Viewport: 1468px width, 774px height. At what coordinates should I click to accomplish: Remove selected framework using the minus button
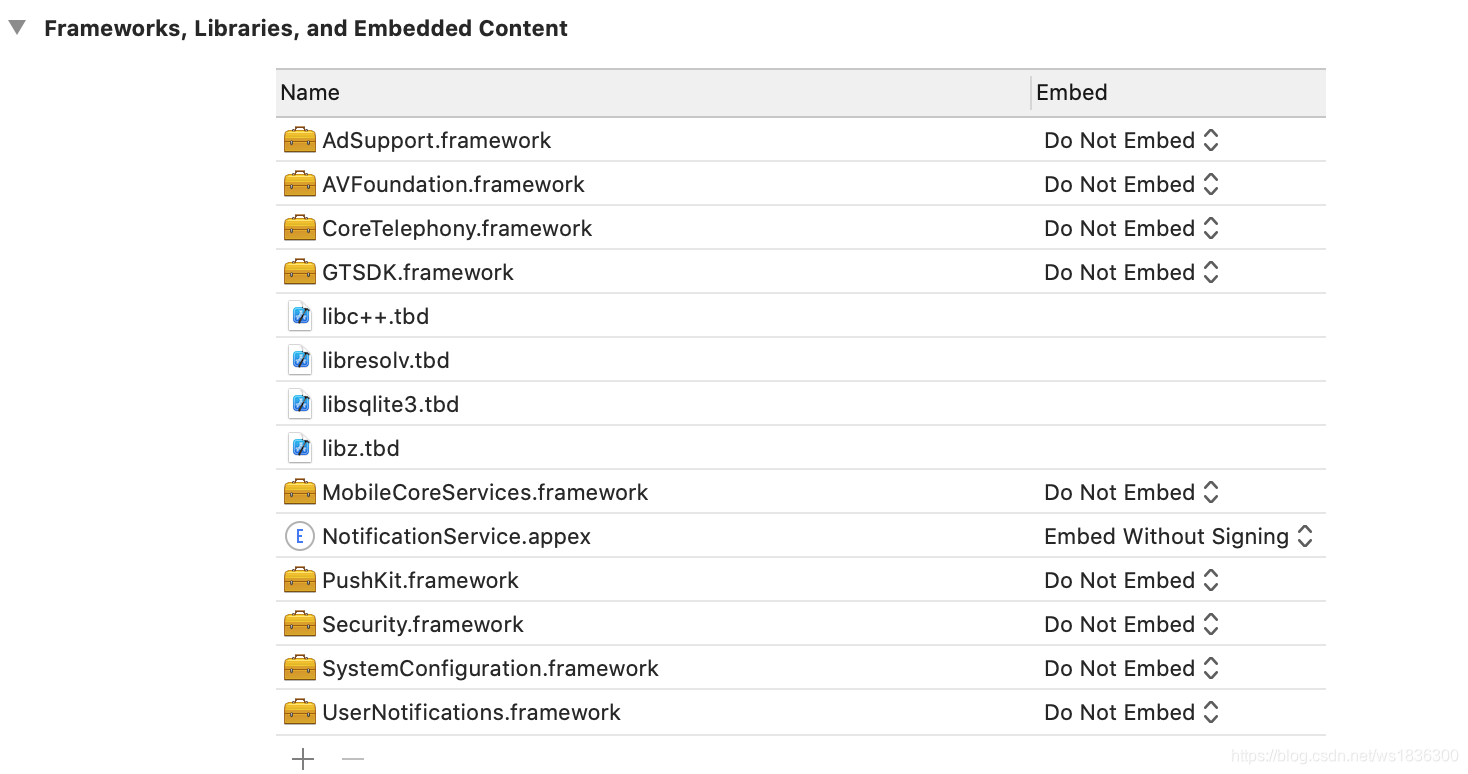pos(352,759)
